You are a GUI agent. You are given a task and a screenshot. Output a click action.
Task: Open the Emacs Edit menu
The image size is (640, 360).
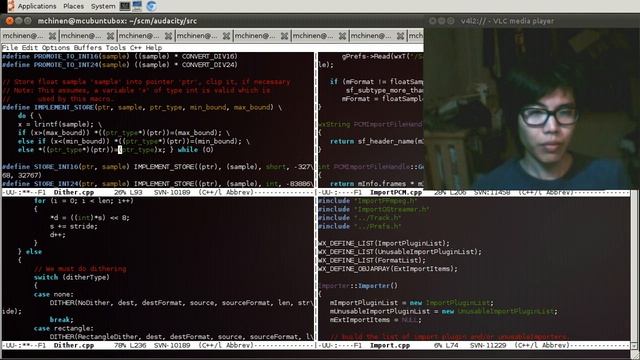(30, 48)
